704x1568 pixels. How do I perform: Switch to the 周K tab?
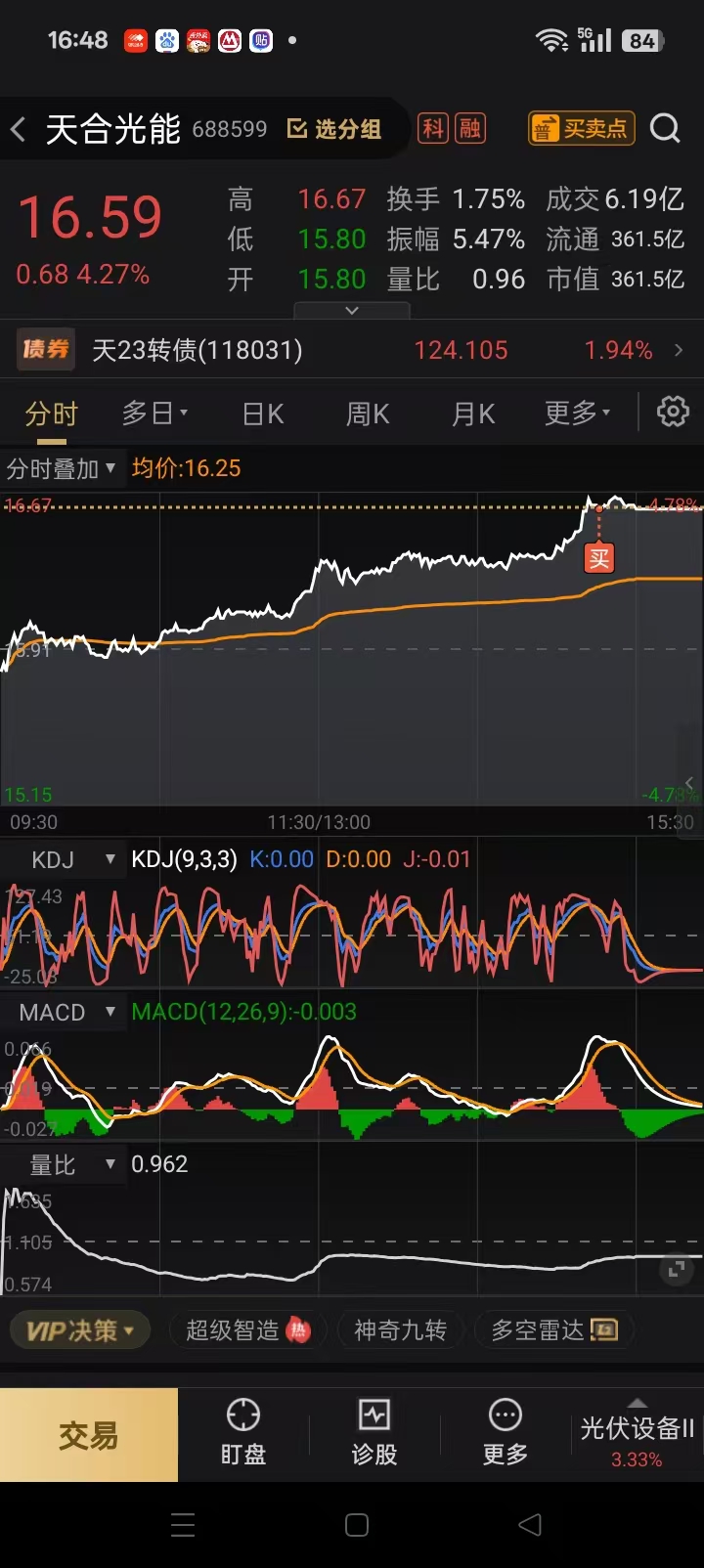(x=368, y=414)
